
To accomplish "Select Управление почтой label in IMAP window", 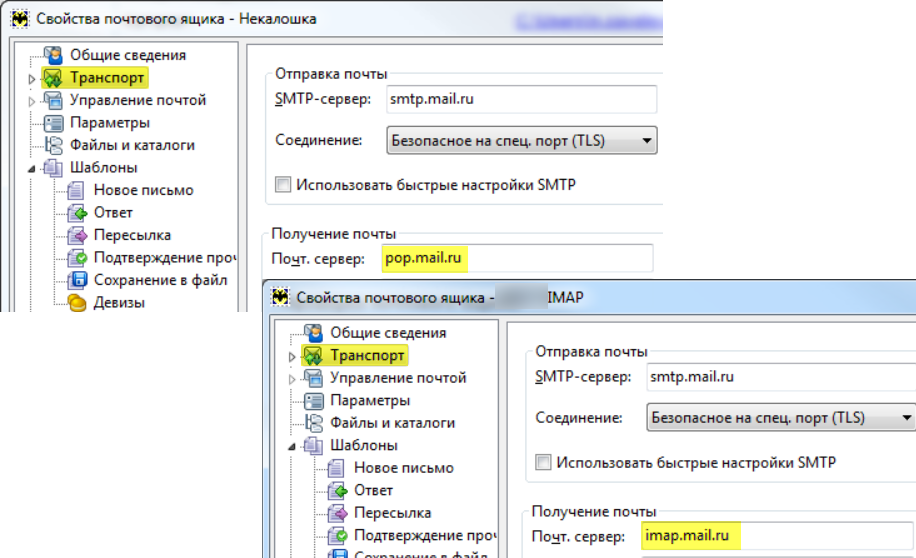I will coord(398,378).
